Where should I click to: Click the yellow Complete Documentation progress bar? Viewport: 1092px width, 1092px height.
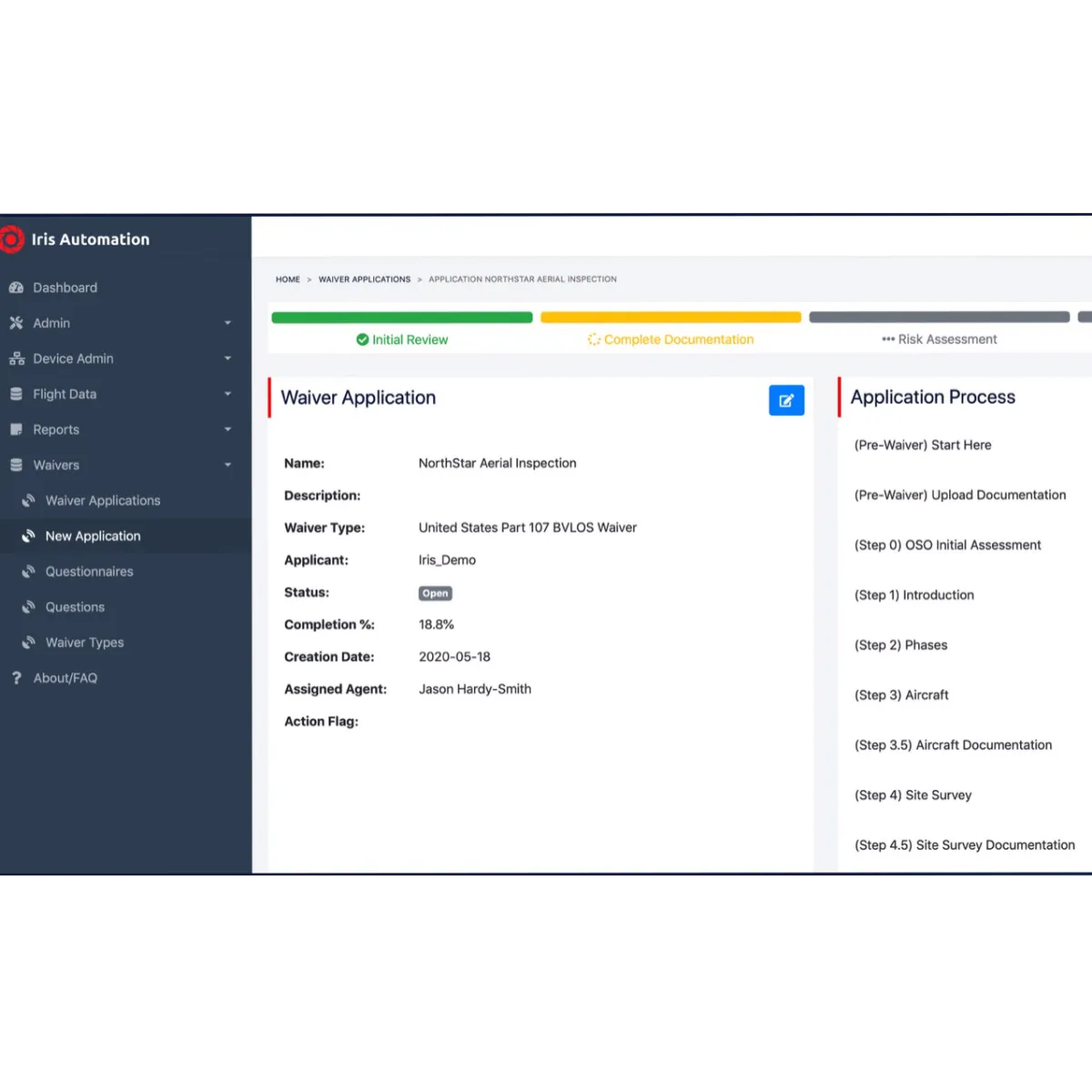click(671, 318)
